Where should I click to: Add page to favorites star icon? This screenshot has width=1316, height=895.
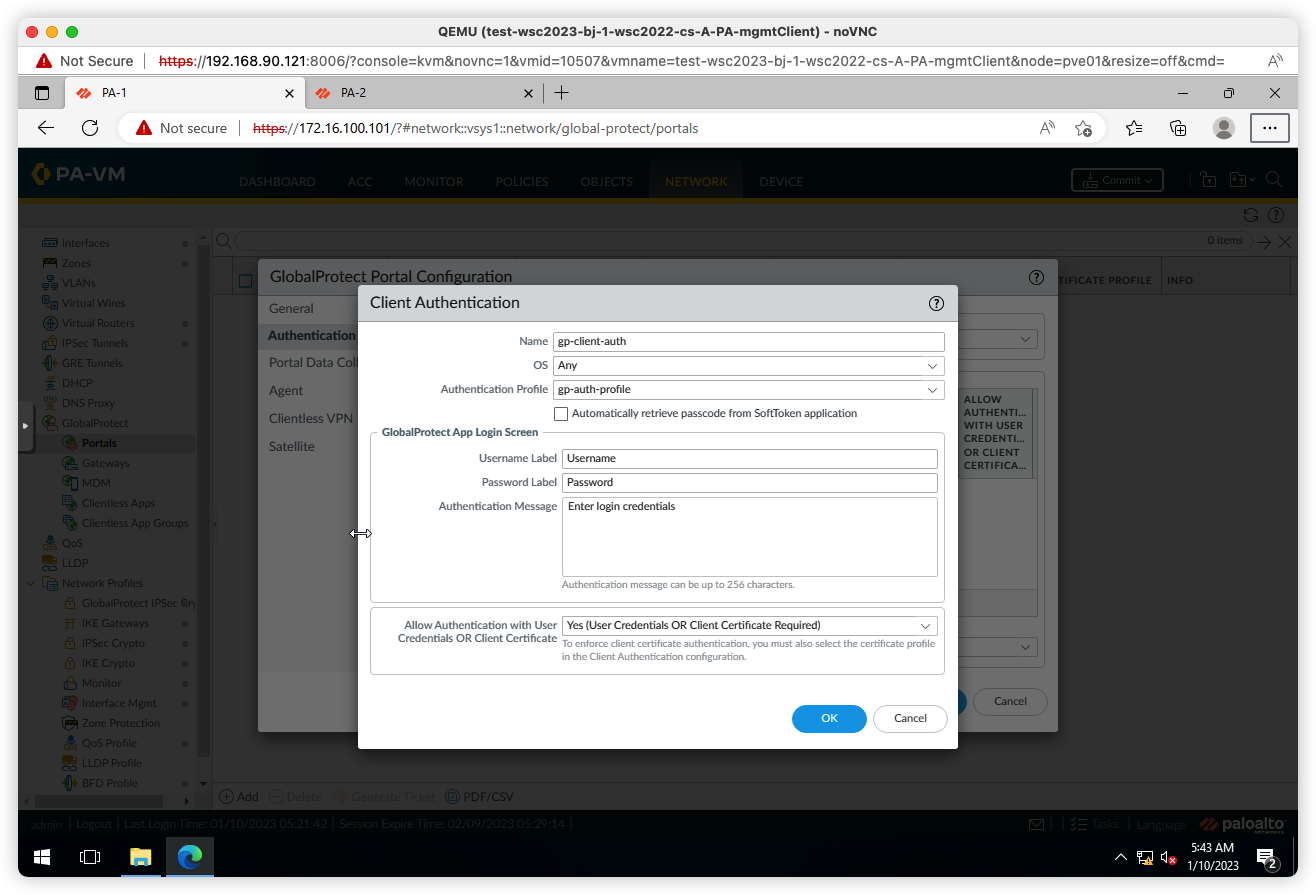coord(1083,128)
